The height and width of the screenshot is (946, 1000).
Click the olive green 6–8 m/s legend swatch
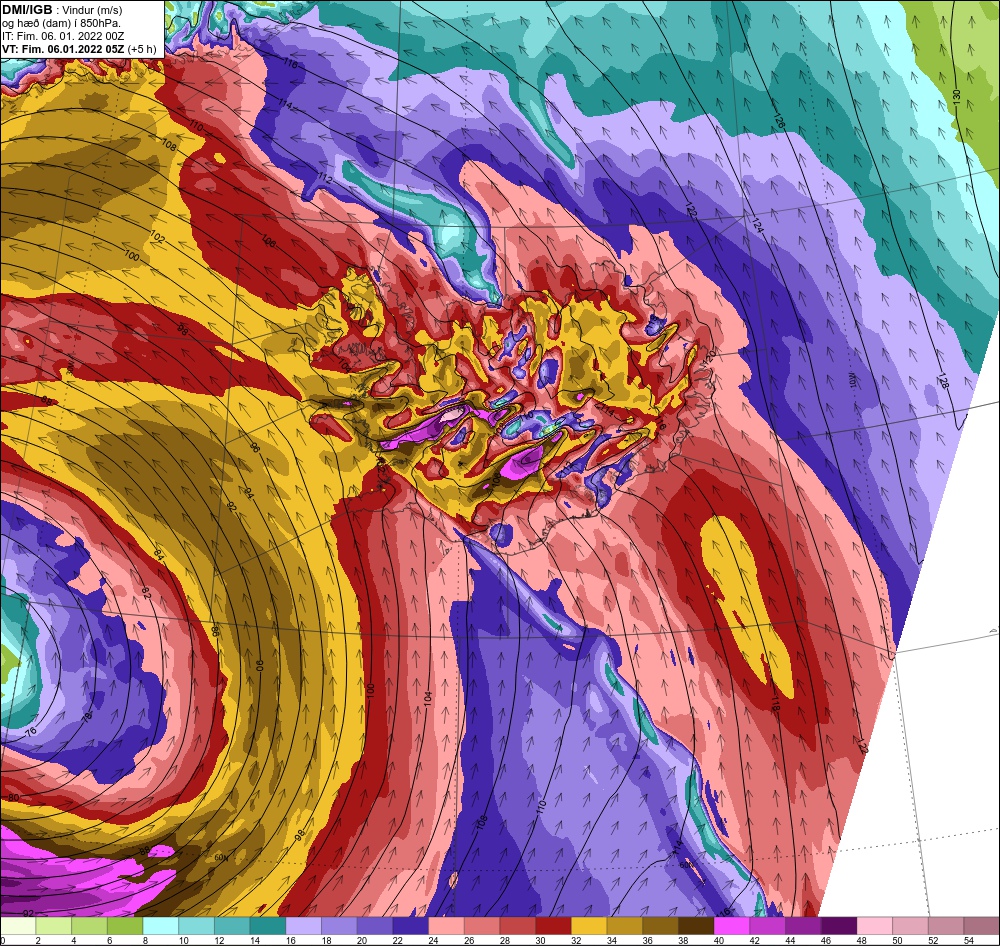coord(125,926)
